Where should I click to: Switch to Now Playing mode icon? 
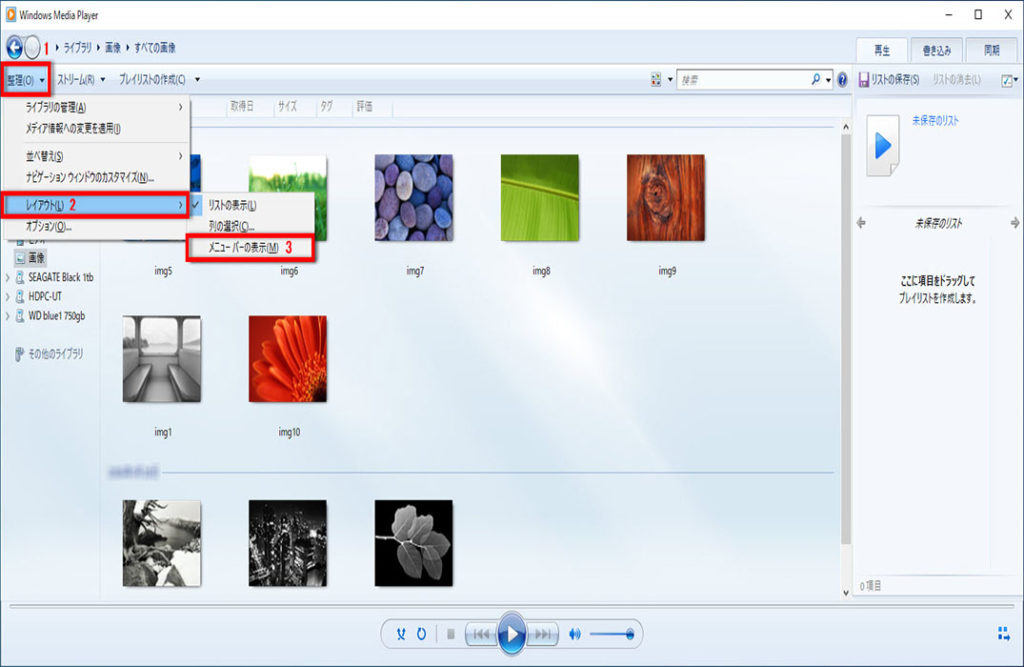(x=1003, y=633)
